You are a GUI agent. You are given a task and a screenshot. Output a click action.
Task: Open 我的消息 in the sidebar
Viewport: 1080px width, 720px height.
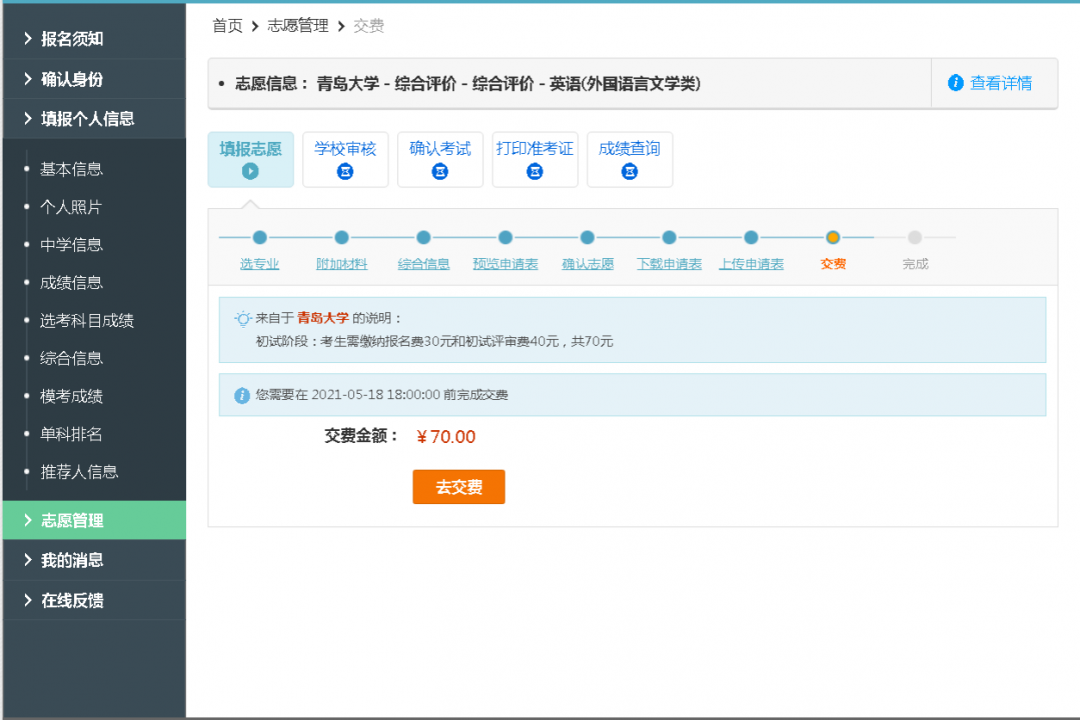point(71,560)
